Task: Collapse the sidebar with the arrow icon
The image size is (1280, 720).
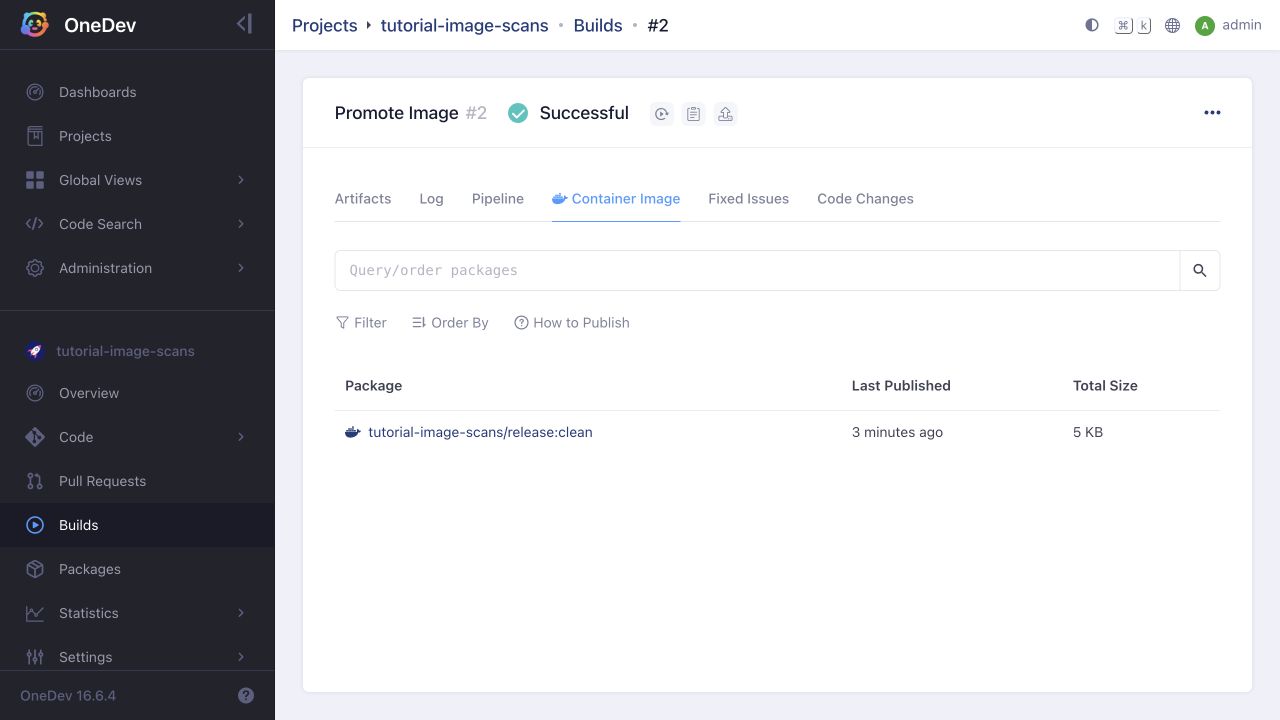Action: coord(244,24)
